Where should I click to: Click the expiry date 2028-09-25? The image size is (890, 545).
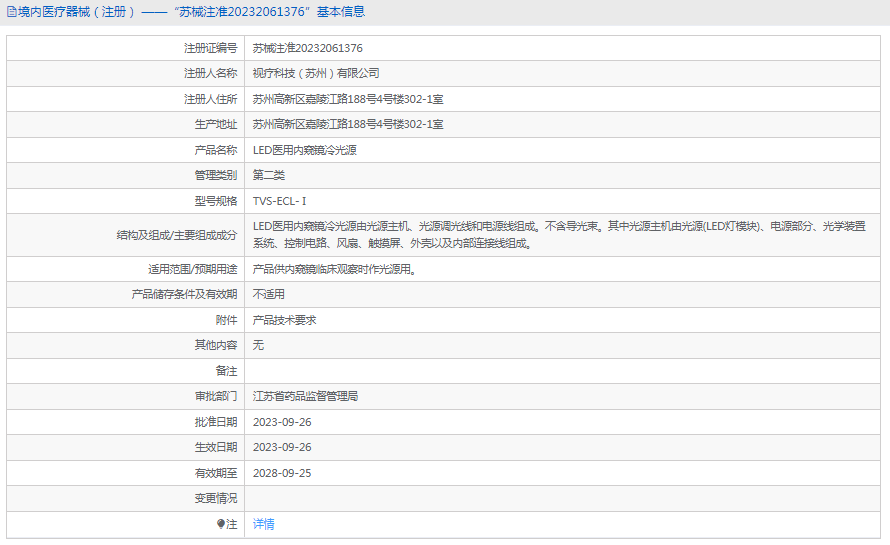pyautogui.click(x=282, y=473)
